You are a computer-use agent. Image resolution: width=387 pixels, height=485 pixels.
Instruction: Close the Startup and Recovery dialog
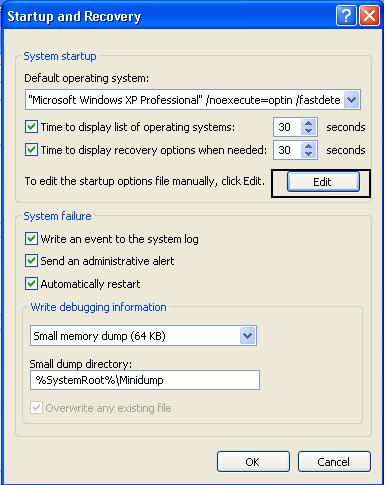(x=369, y=16)
